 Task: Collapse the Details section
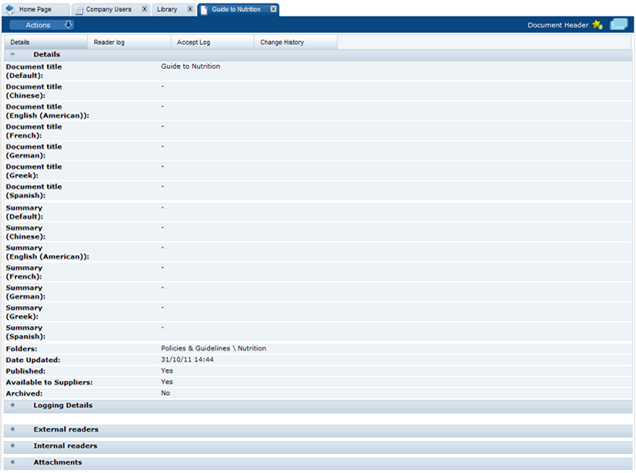click(13, 54)
